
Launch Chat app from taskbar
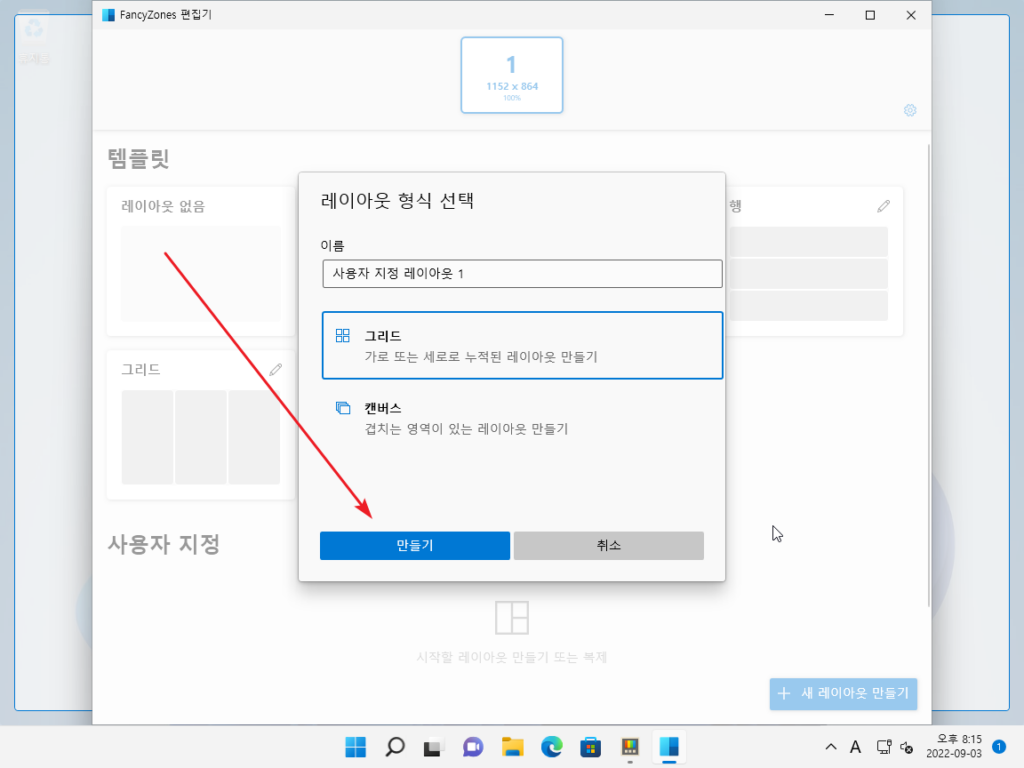tap(473, 747)
